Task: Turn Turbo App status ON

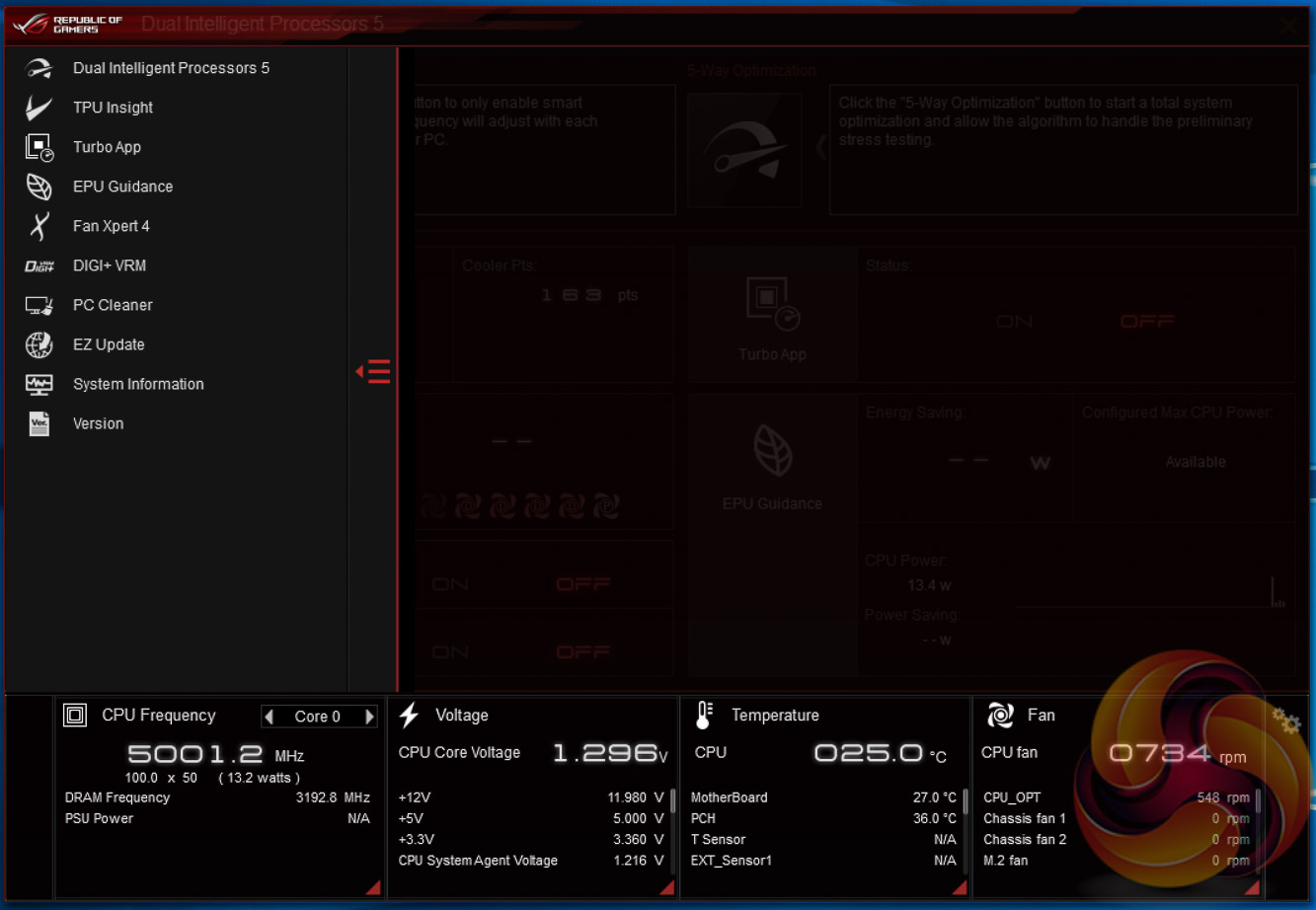Action: (x=1014, y=322)
